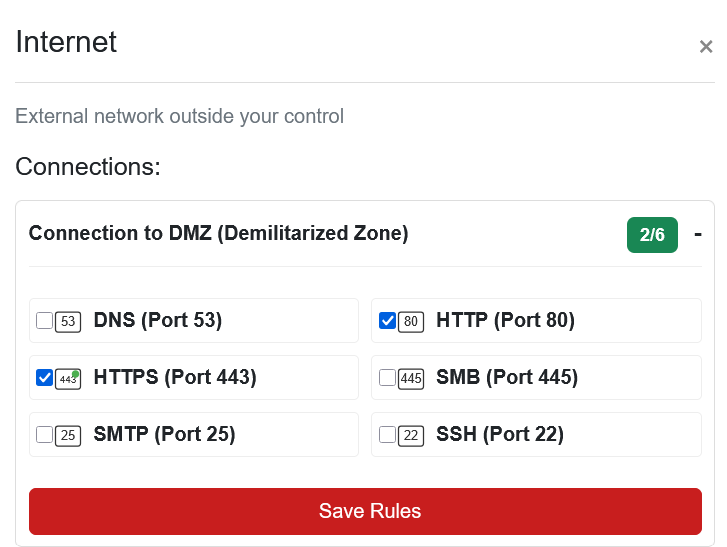The width and height of the screenshot is (727, 547).
Task: Tick the SMB checkbox
Action: (x=387, y=378)
